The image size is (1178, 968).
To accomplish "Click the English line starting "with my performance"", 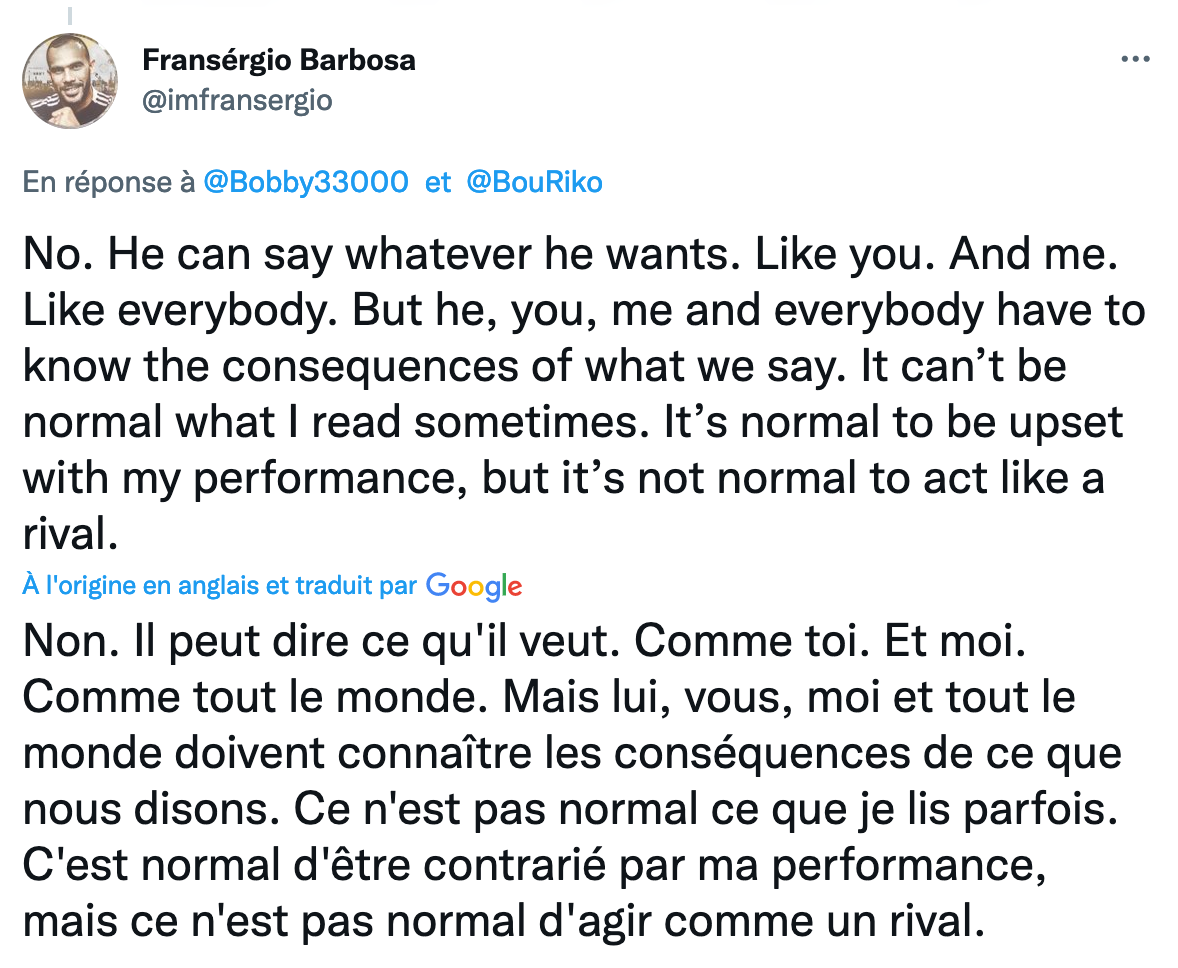I will (563, 479).
